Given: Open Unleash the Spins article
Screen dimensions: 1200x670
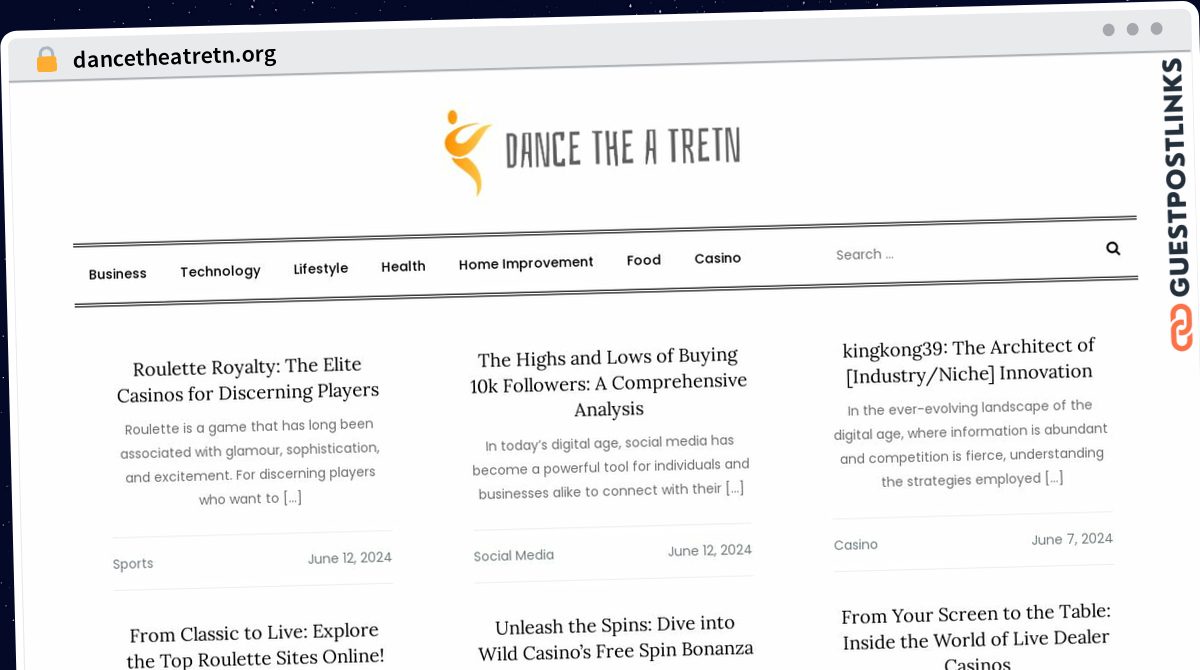Looking at the screenshot, I should coord(615,638).
